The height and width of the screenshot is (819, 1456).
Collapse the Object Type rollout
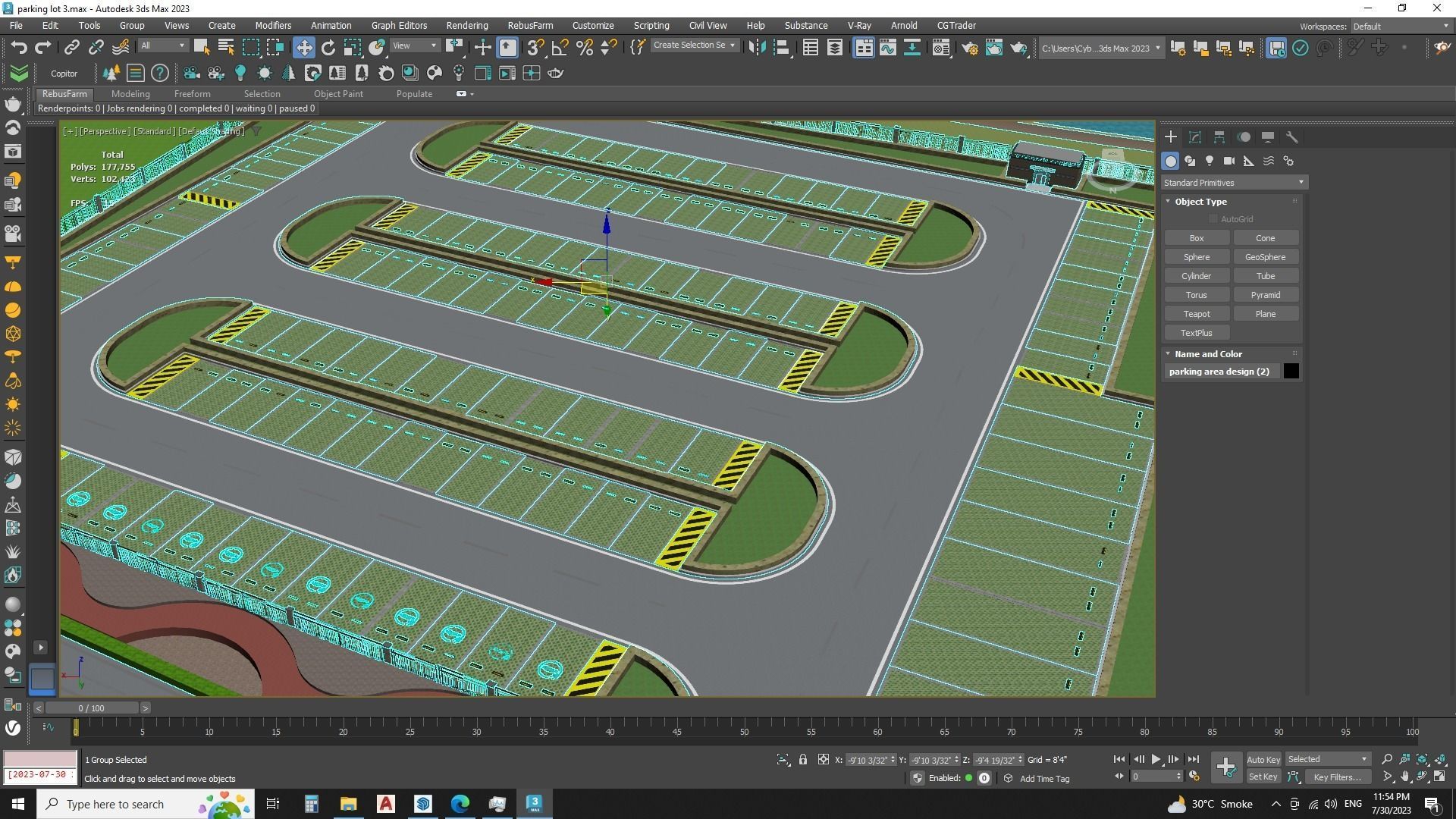click(1200, 202)
